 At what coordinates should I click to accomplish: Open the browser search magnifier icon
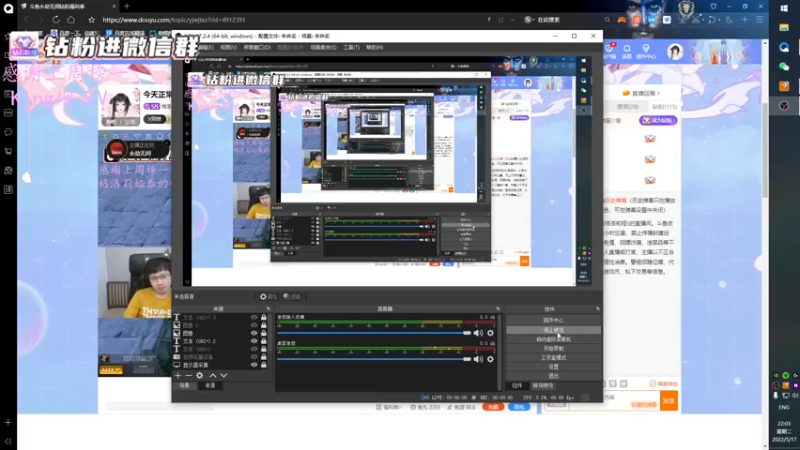[x=607, y=20]
